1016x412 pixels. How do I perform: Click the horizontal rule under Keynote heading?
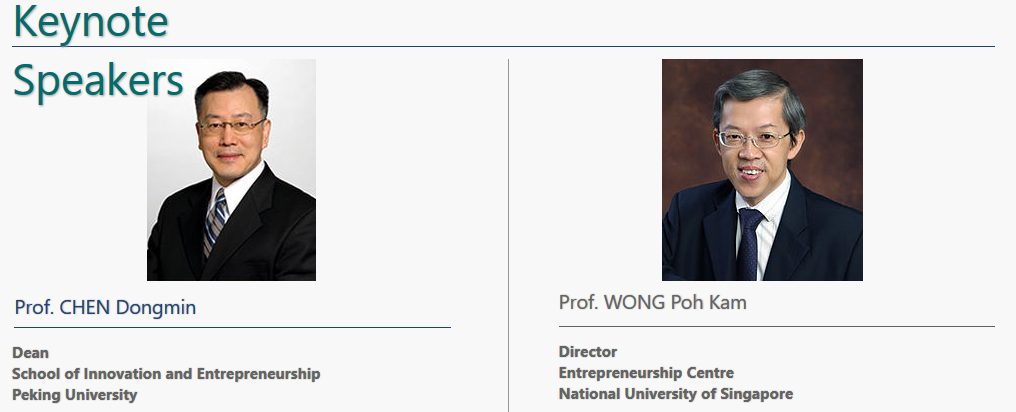[503, 47]
